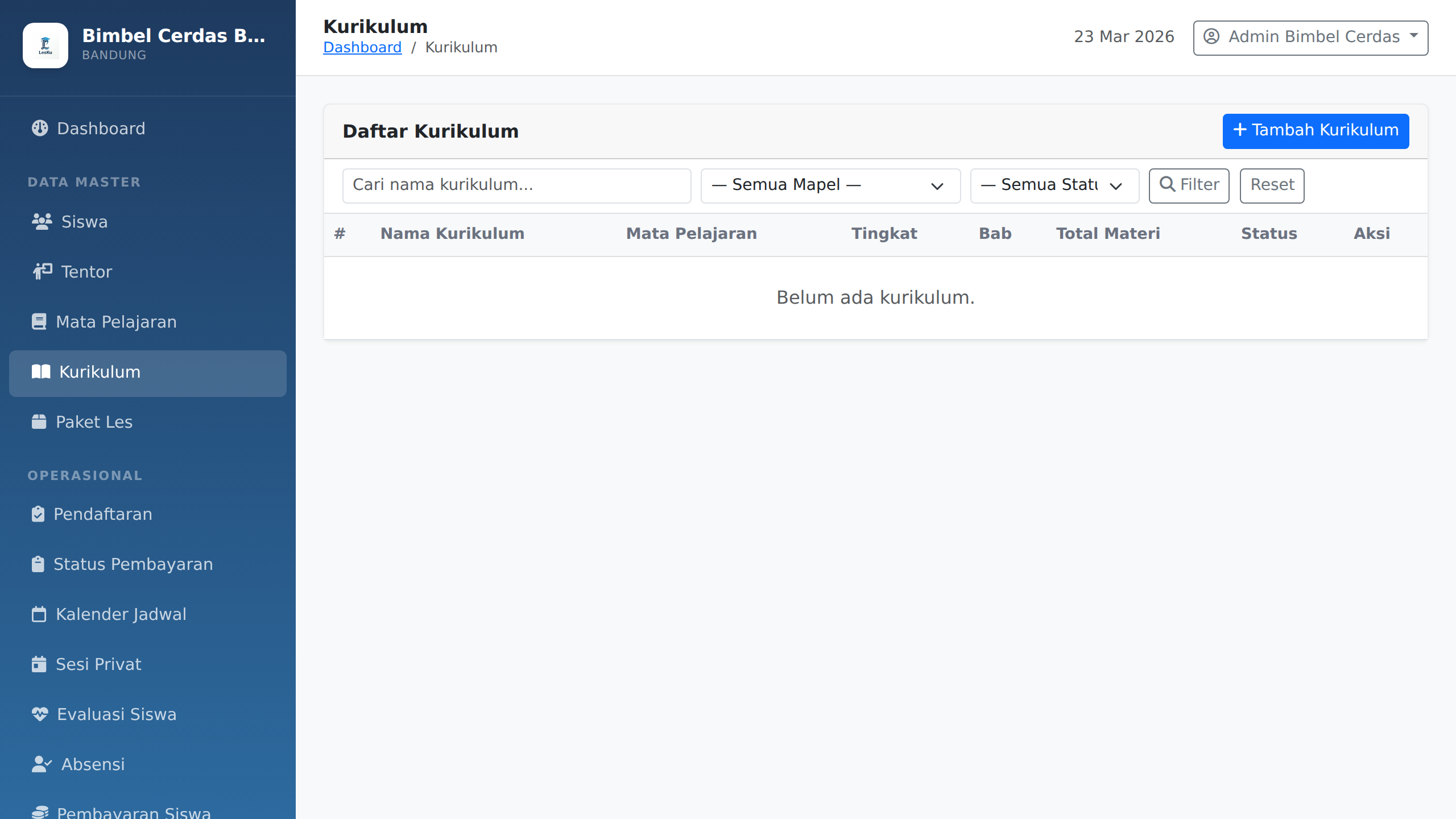Click the Reset button

1272,185
